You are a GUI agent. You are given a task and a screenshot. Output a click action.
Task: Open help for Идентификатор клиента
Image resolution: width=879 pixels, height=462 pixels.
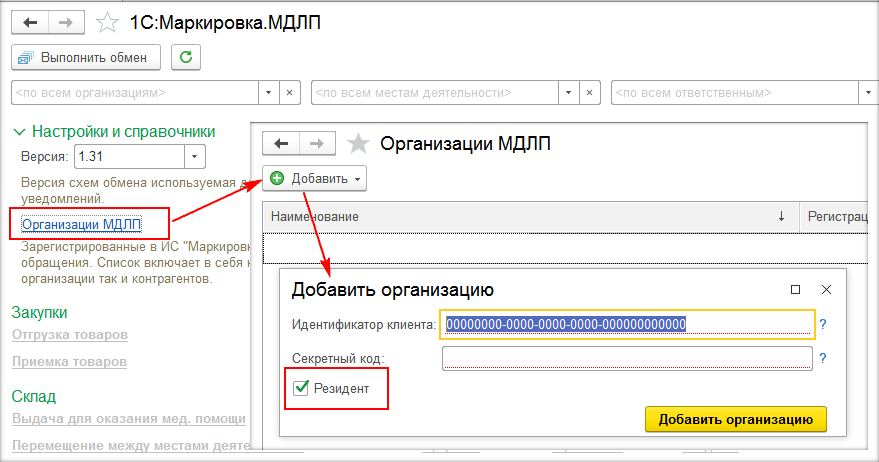pos(822,324)
